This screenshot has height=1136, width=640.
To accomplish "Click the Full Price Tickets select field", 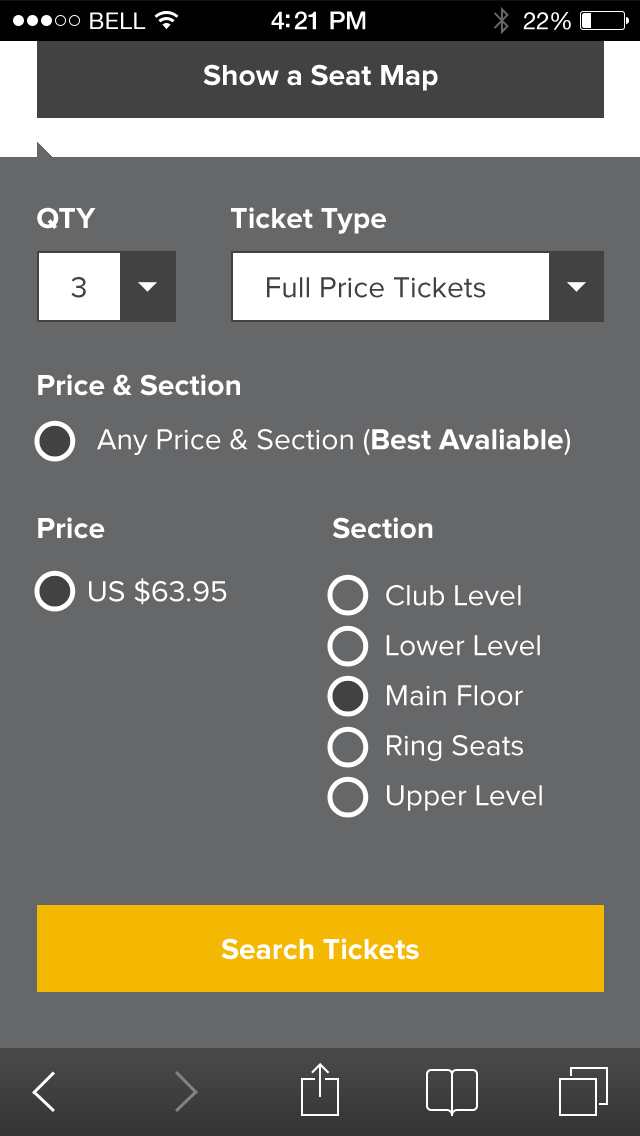I will click(390, 287).
